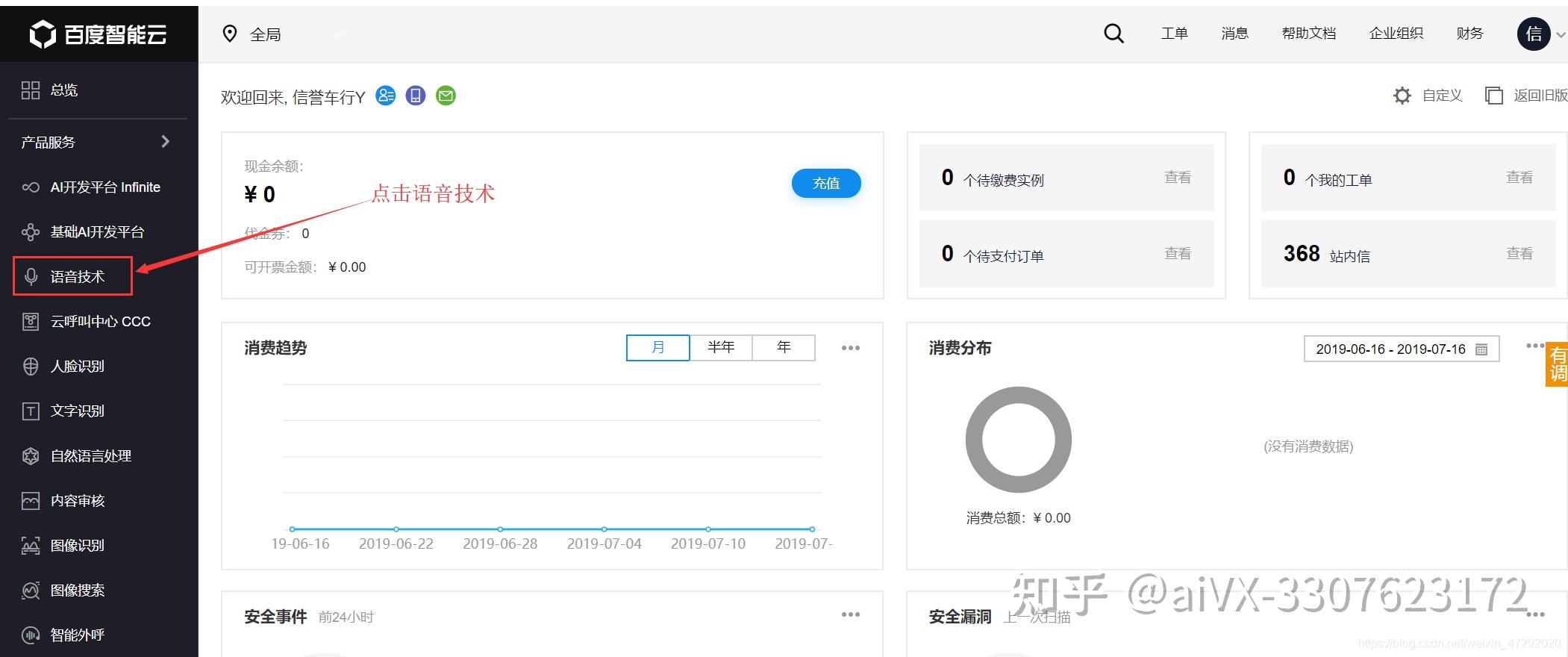Click the purple phone binding badge icon
1568x657 pixels.
coord(416,96)
